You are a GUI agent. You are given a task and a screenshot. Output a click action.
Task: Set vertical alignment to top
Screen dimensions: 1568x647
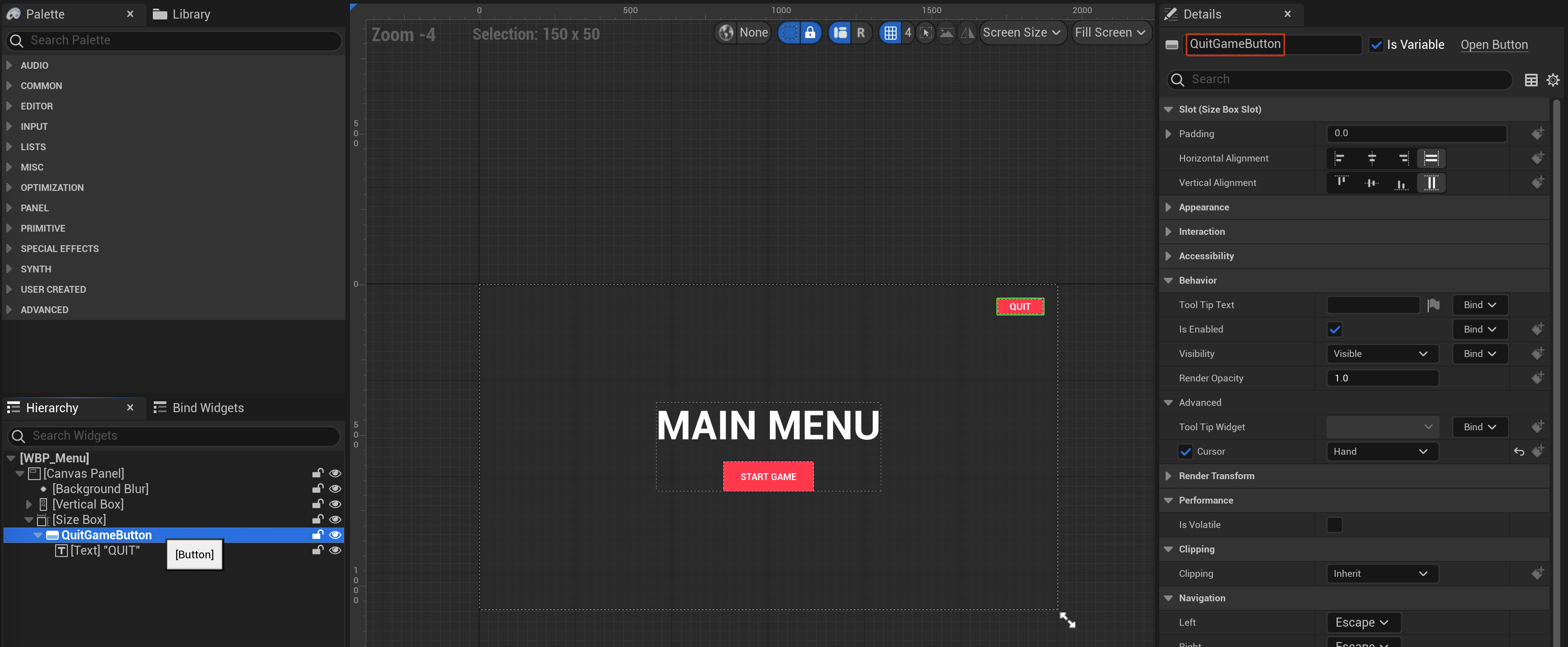(1341, 183)
